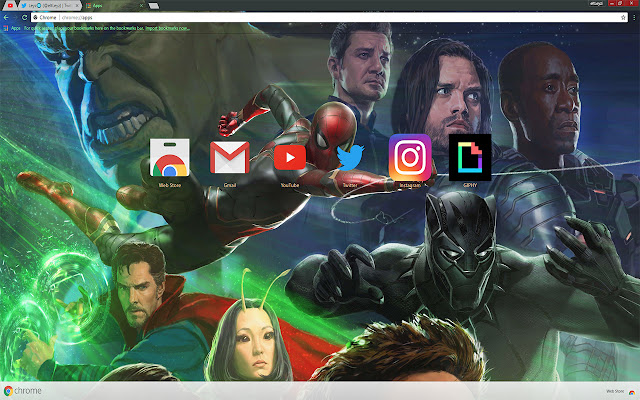Reload the page with refresh icon
The image size is (640, 400).
[24, 18]
